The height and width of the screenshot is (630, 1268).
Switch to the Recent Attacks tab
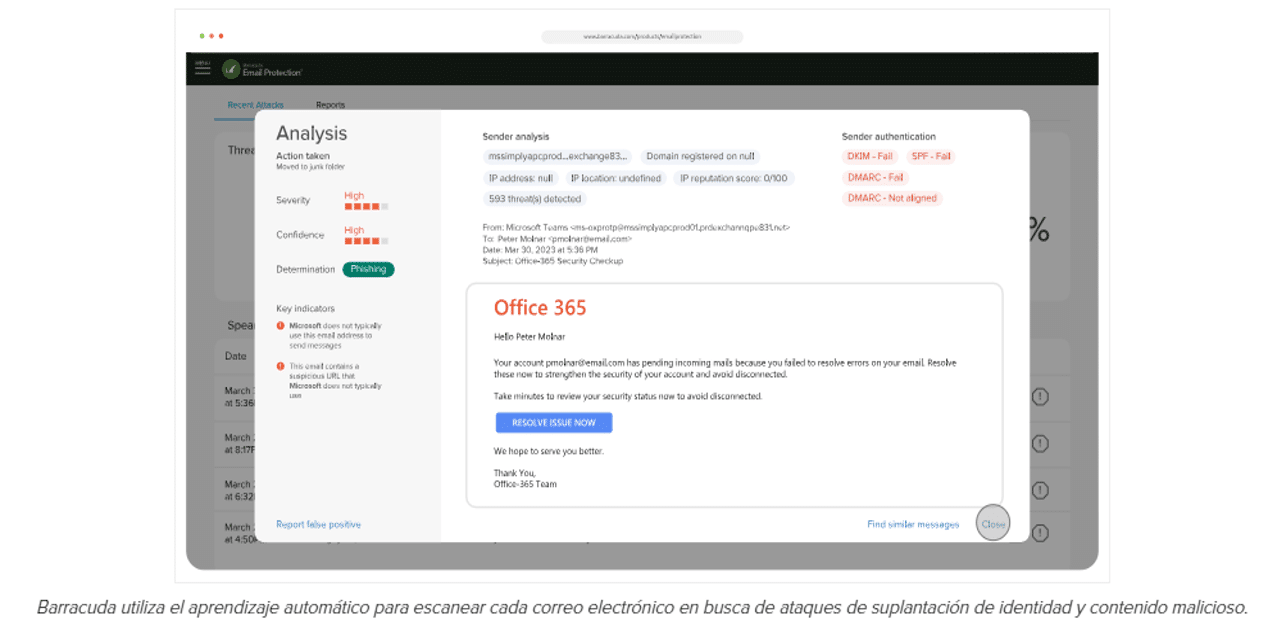pyautogui.click(x=255, y=105)
